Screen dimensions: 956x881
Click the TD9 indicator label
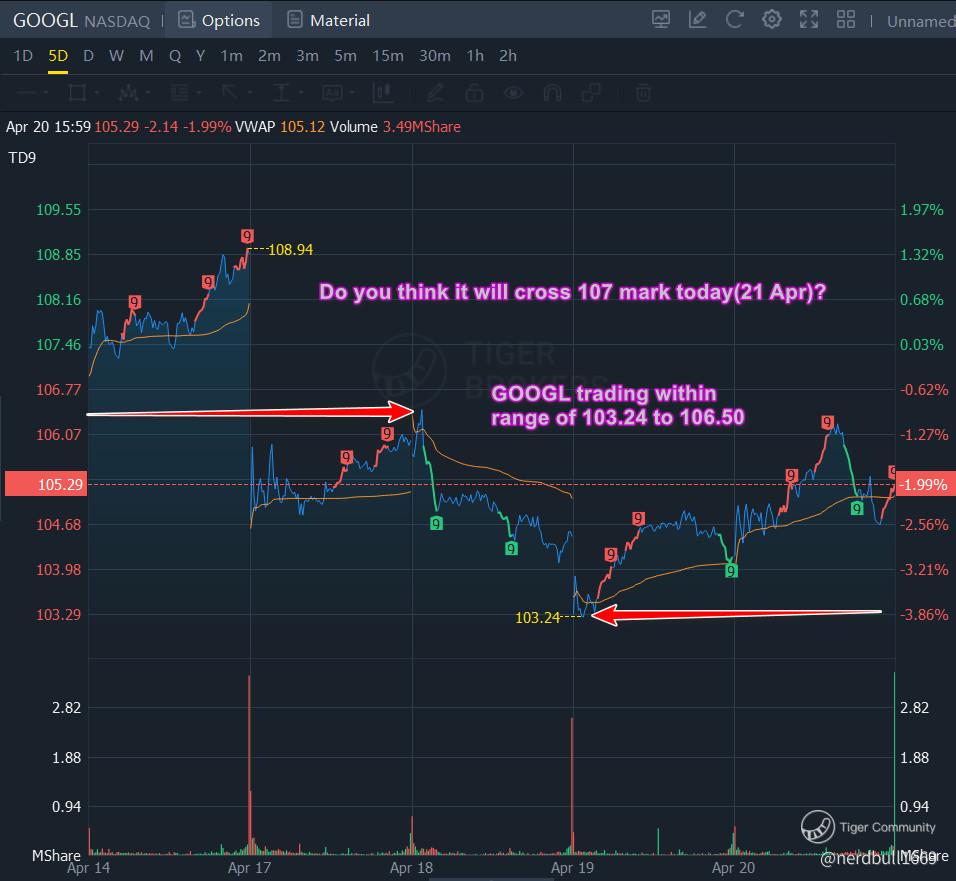coord(22,158)
